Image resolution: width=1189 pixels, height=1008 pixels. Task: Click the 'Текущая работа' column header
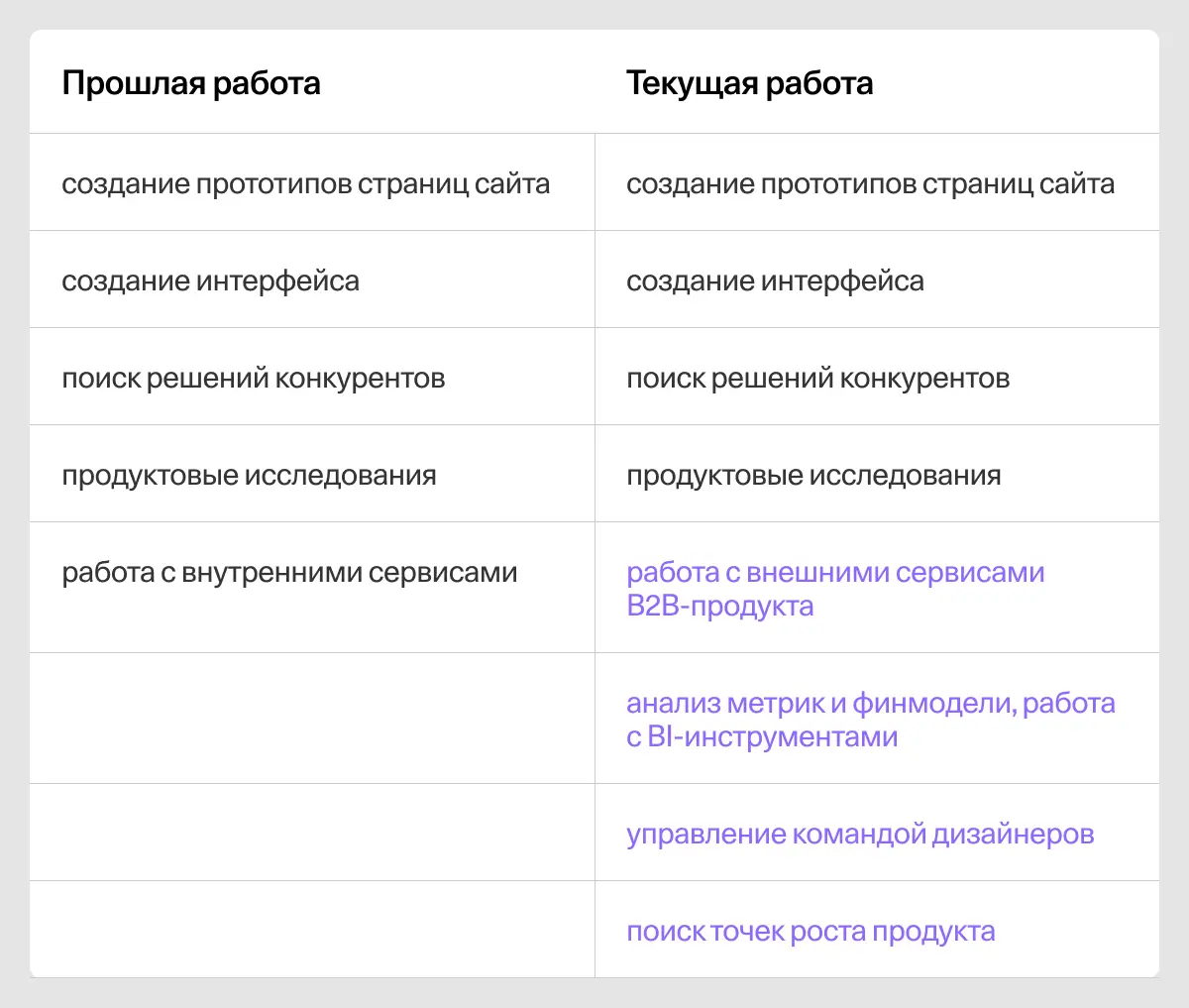[x=749, y=83]
